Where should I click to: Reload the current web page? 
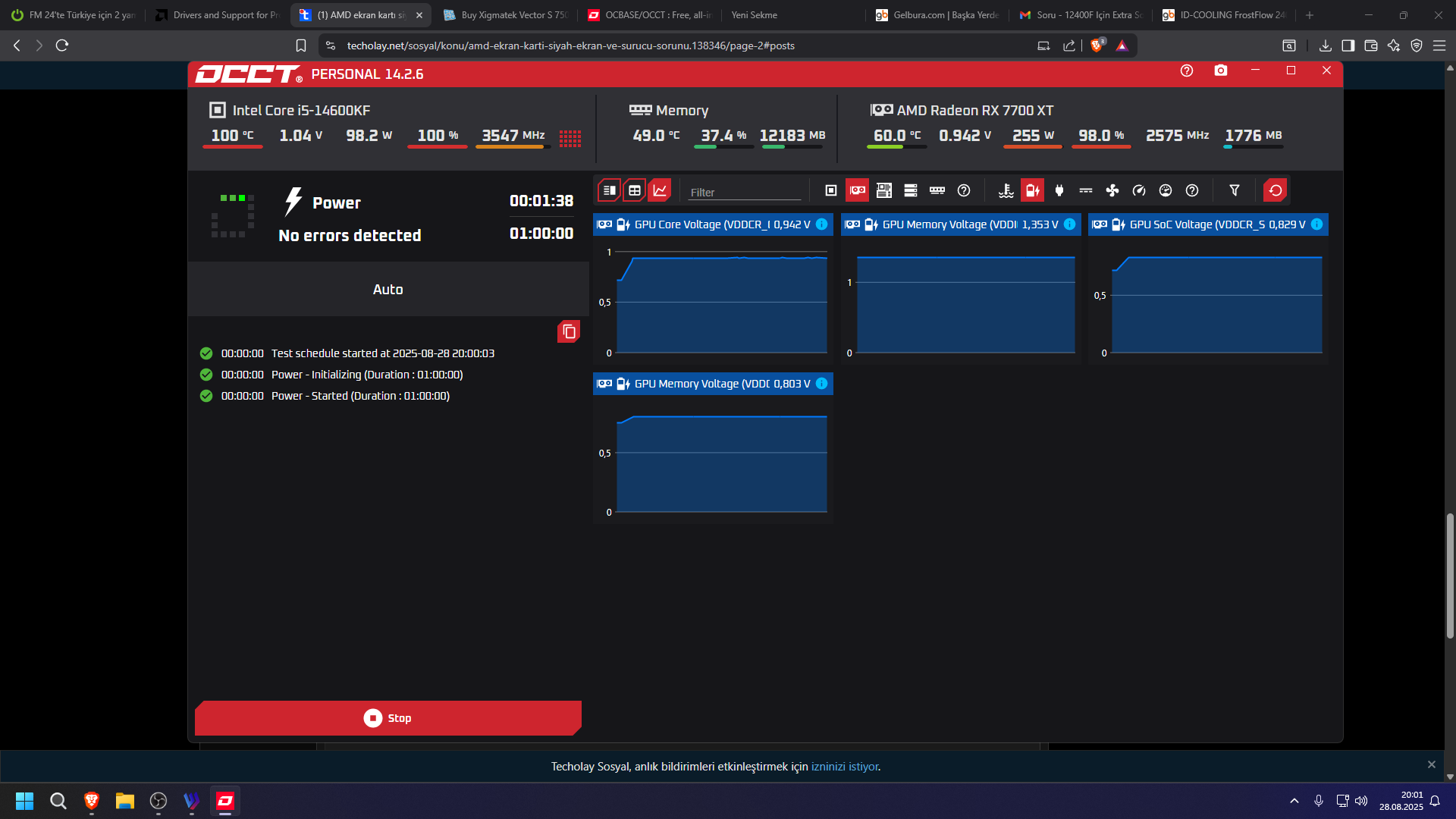point(62,45)
